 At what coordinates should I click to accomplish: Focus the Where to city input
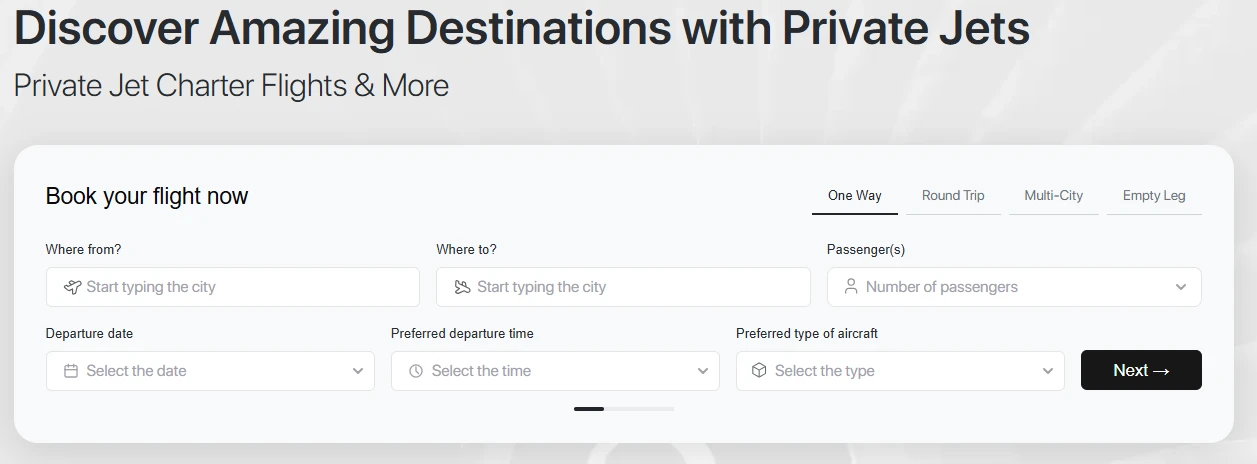coord(623,287)
